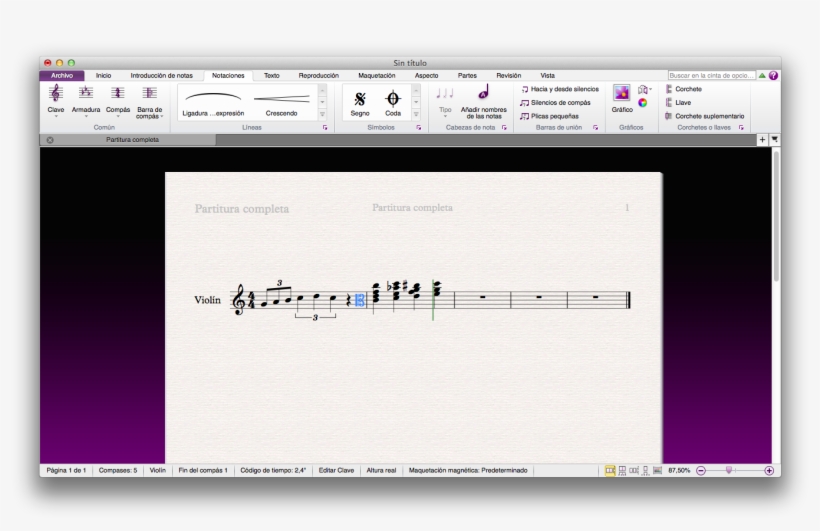Open the Clave dropdown

pos(56,101)
